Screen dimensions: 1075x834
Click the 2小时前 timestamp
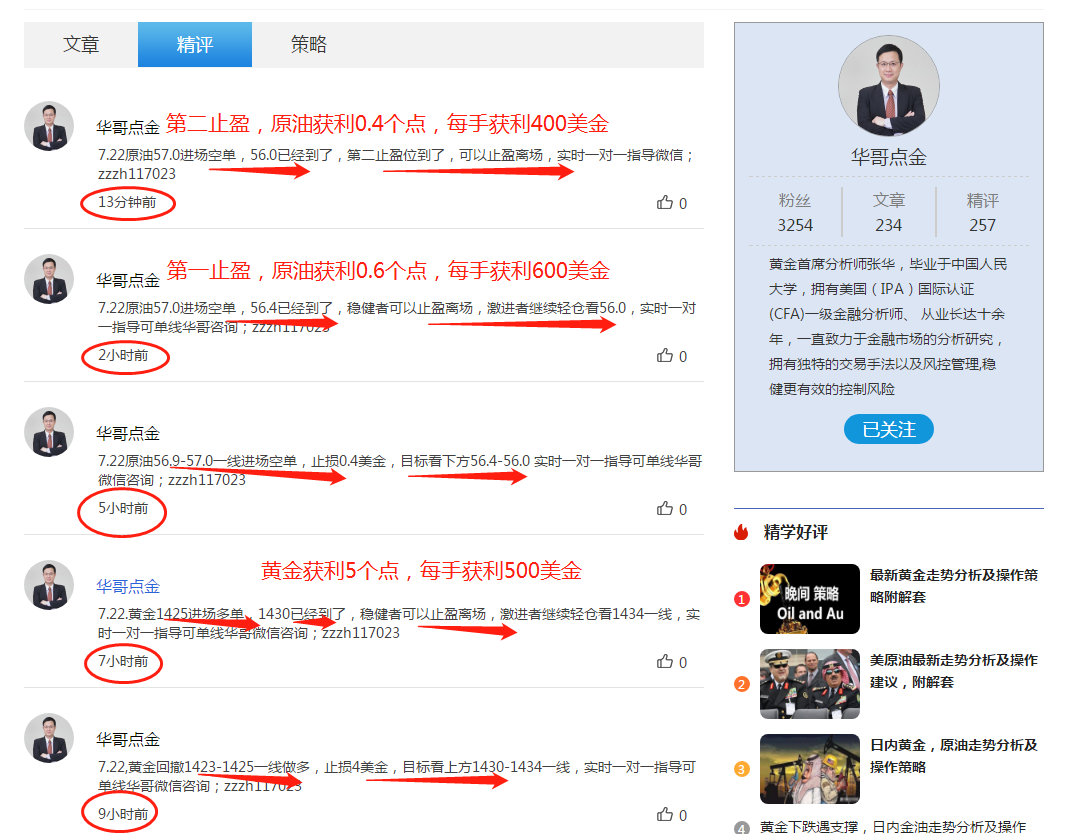click(123, 355)
